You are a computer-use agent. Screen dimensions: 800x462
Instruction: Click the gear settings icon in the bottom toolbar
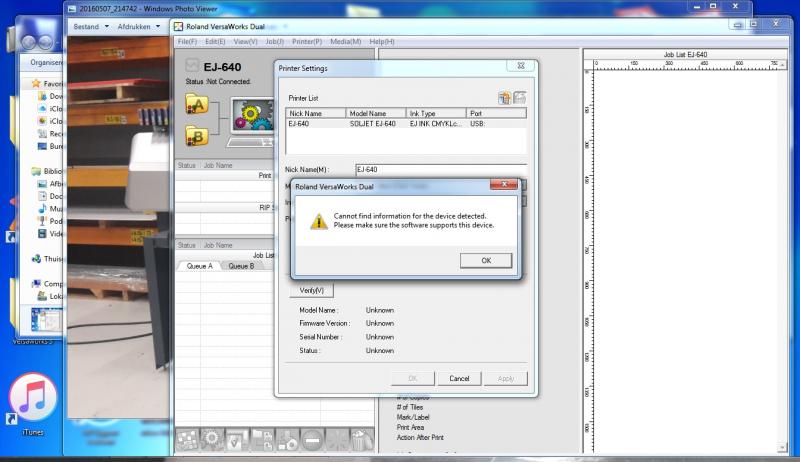coord(212,440)
